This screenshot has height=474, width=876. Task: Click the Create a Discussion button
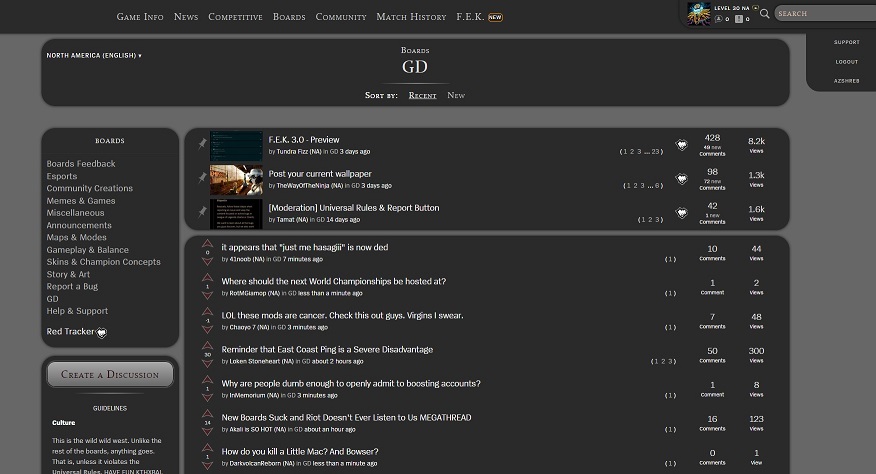(110, 375)
